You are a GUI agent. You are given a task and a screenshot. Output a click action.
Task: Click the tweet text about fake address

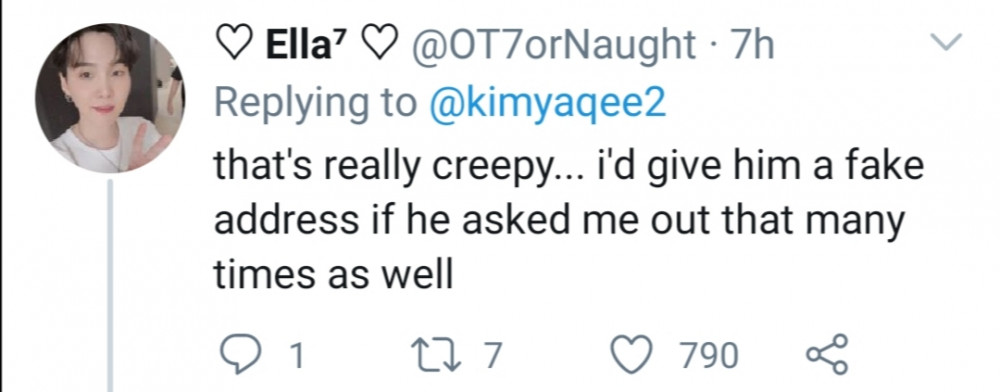pos(569,221)
